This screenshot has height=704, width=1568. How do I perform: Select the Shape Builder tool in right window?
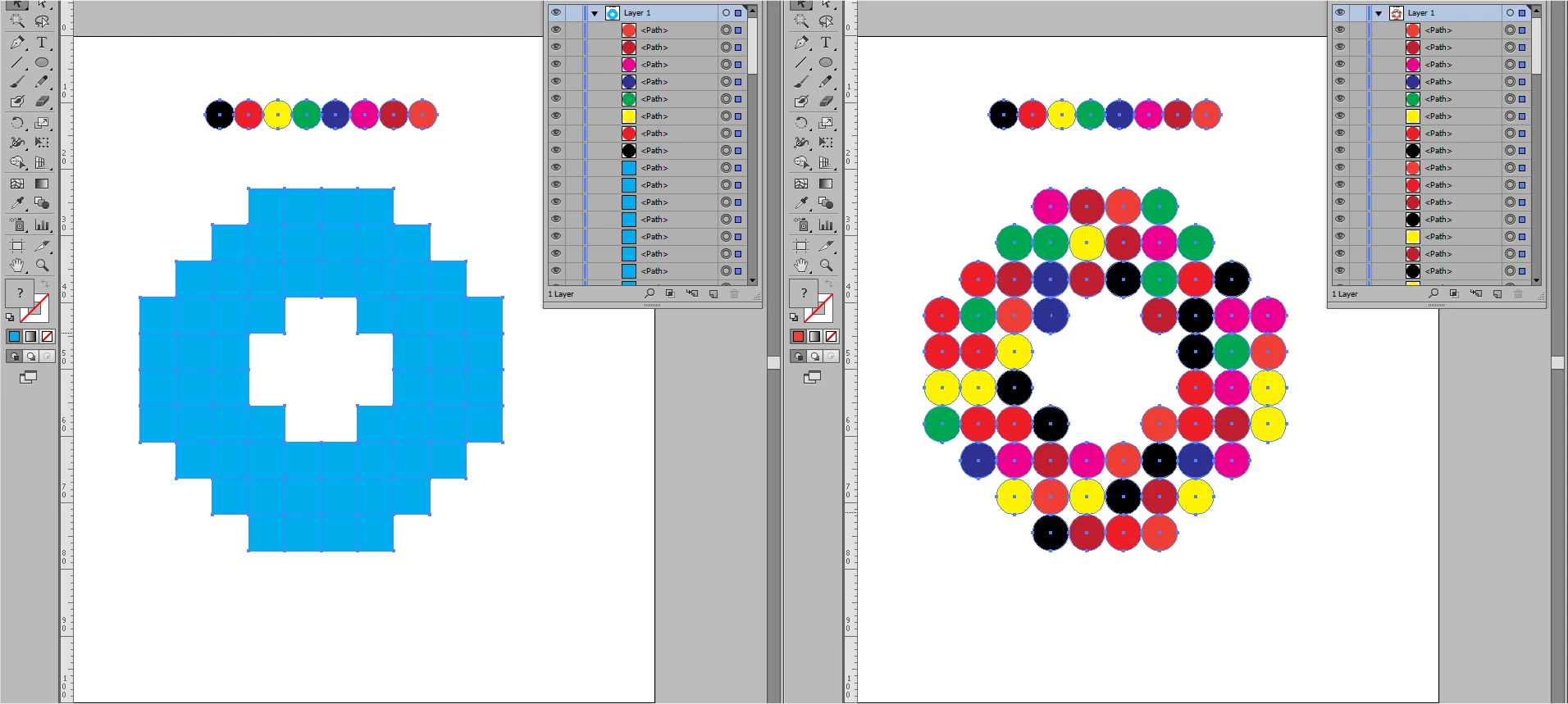click(x=801, y=162)
